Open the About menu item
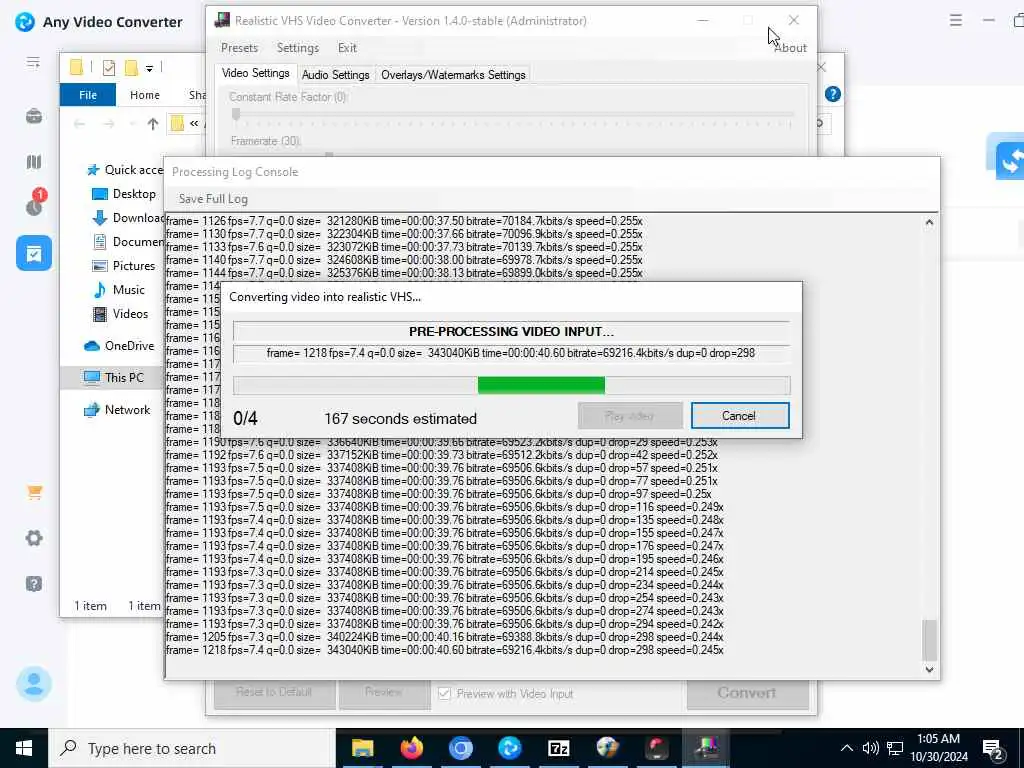Screen dimensions: 1024x768 [x=790, y=48]
